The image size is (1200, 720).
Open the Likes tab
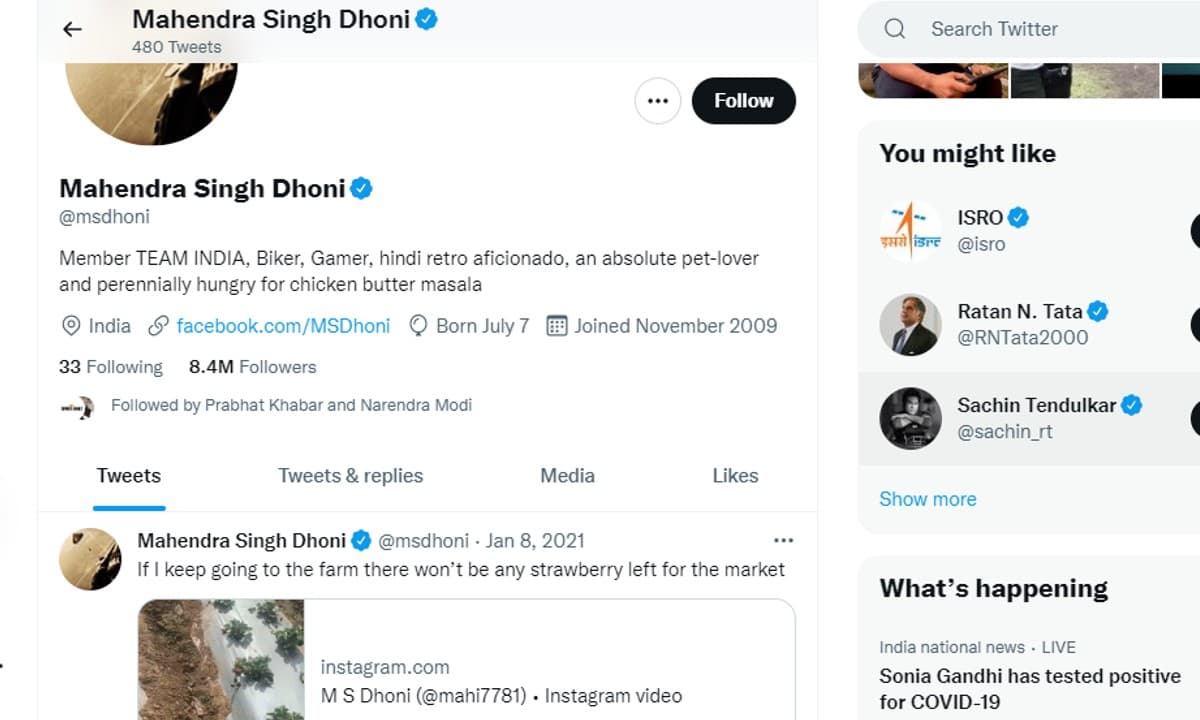pos(735,476)
